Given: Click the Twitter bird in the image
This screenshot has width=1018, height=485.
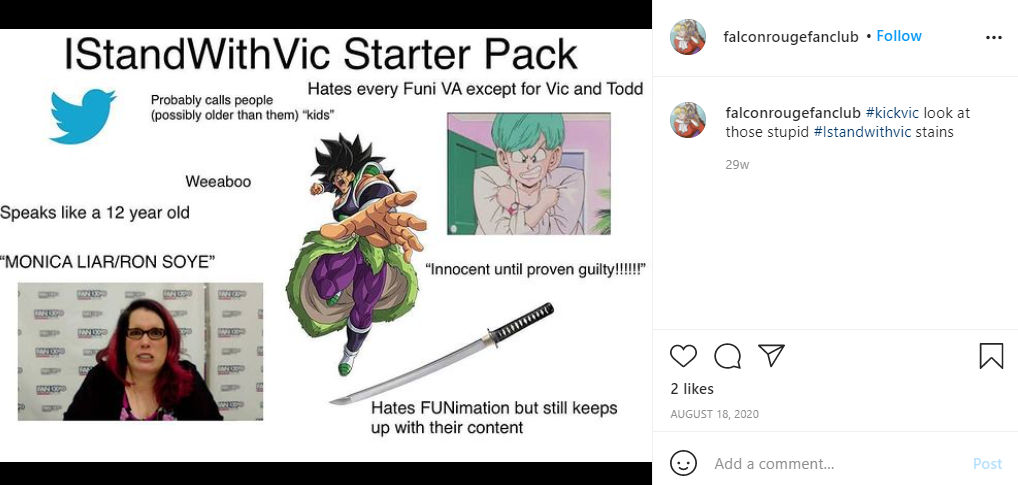Looking at the screenshot, I should coord(82,116).
